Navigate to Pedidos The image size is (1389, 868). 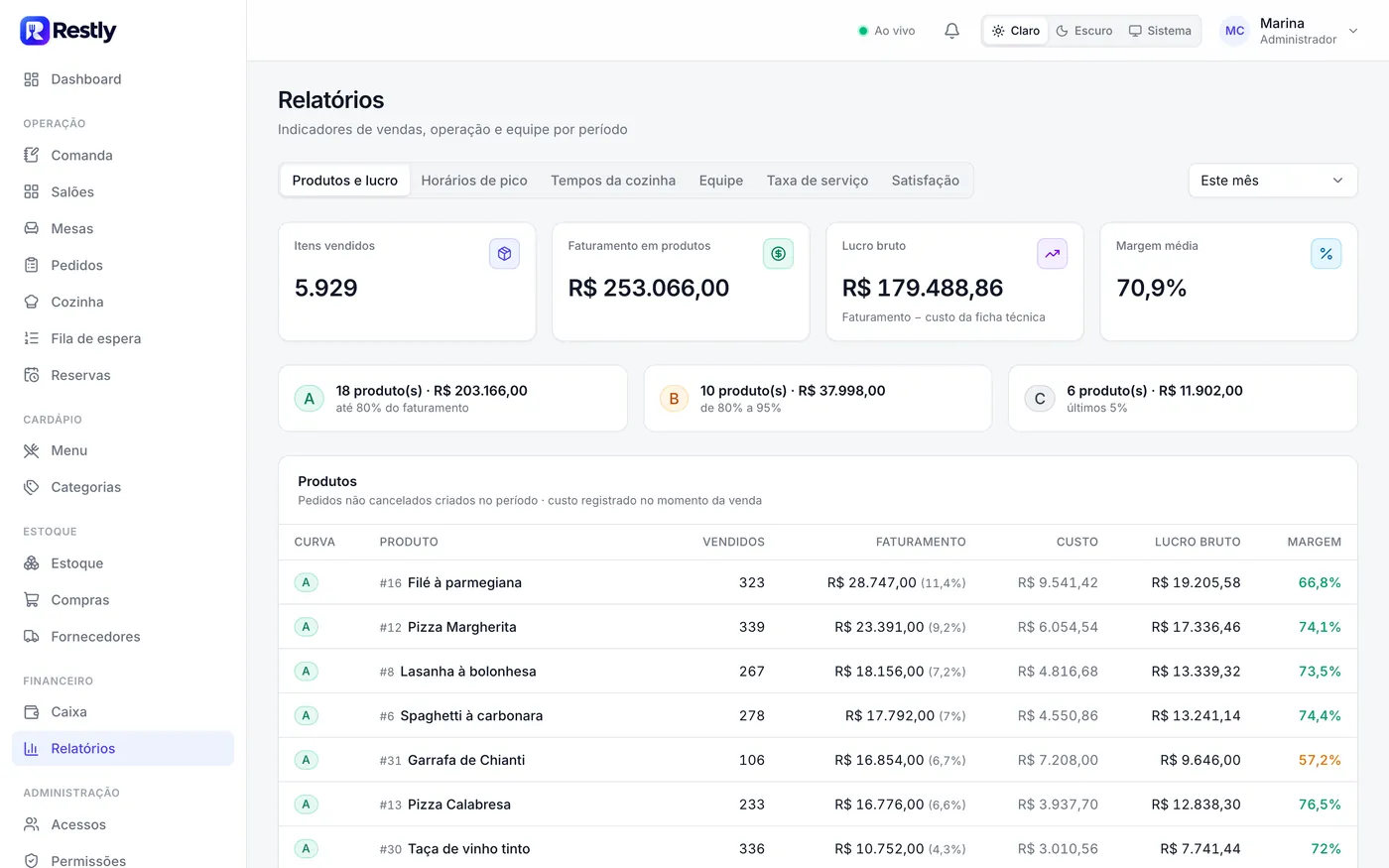[123, 266]
